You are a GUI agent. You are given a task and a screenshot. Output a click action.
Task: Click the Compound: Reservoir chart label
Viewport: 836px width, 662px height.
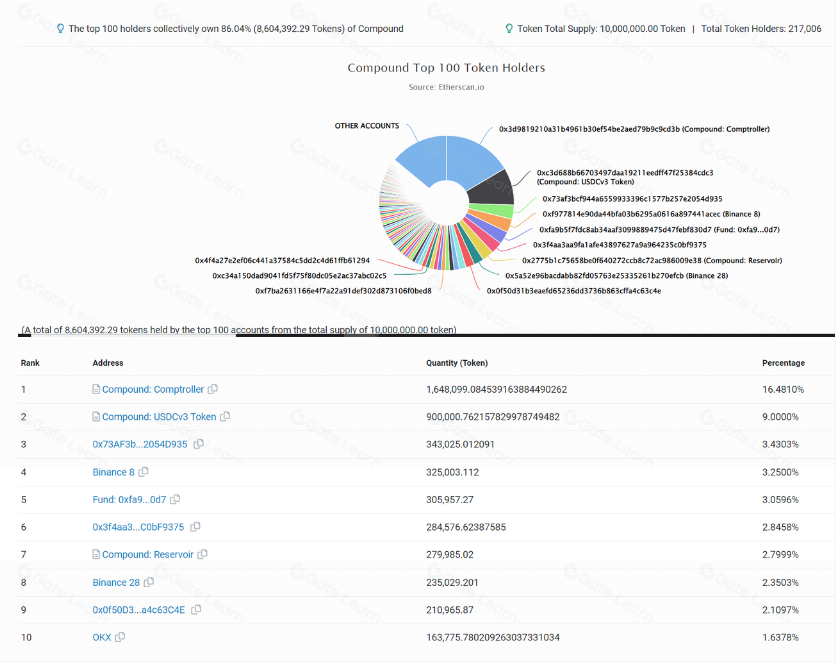tap(652, 260)
